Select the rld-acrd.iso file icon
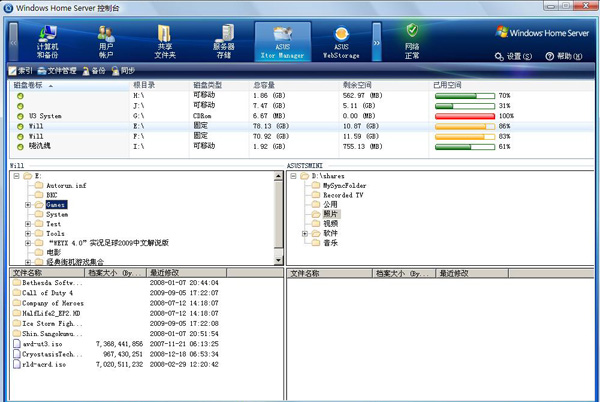This screenshot has width=600, height=402. click(16, 365)
